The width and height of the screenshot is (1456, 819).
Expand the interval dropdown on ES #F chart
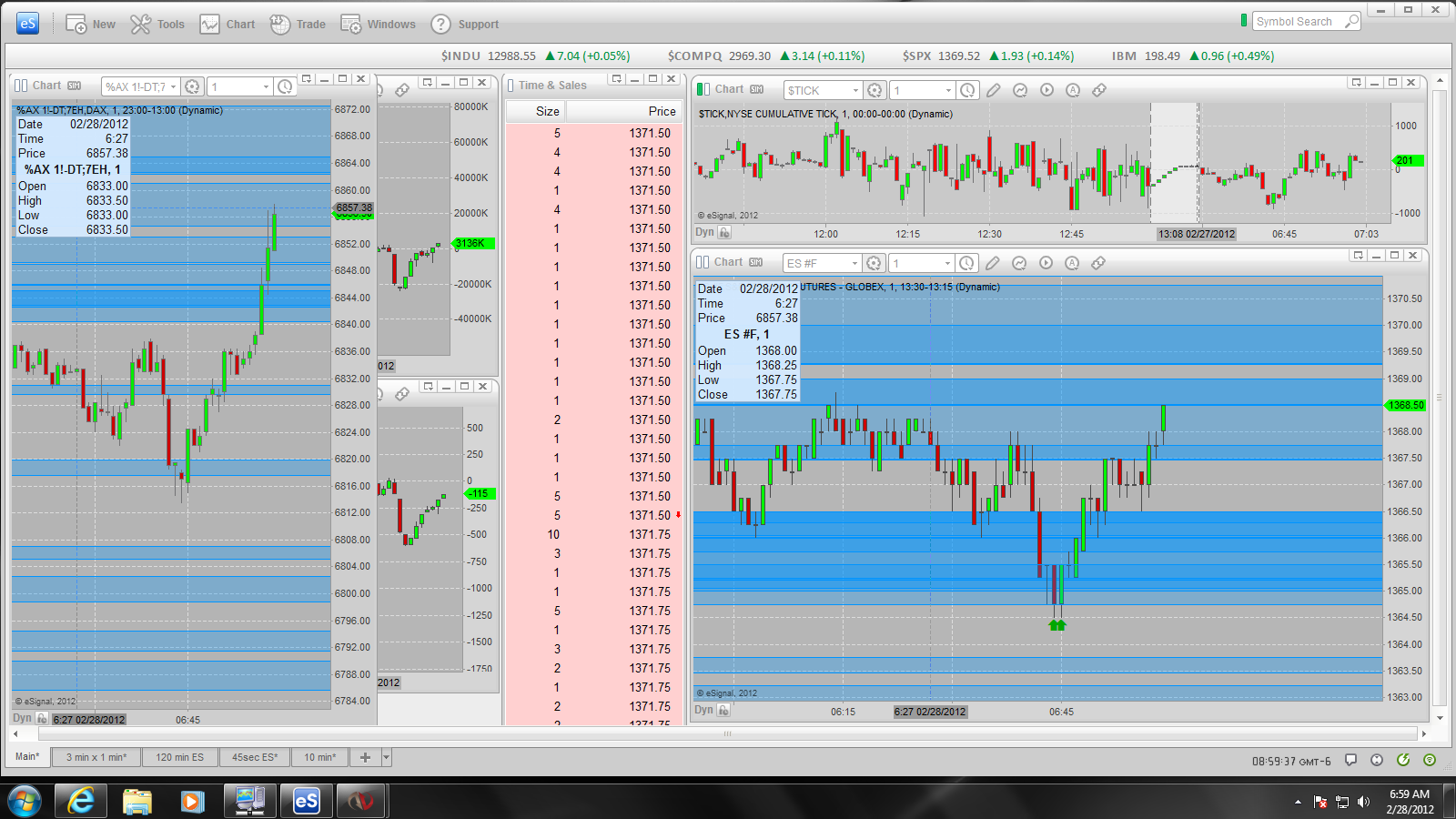947,263
